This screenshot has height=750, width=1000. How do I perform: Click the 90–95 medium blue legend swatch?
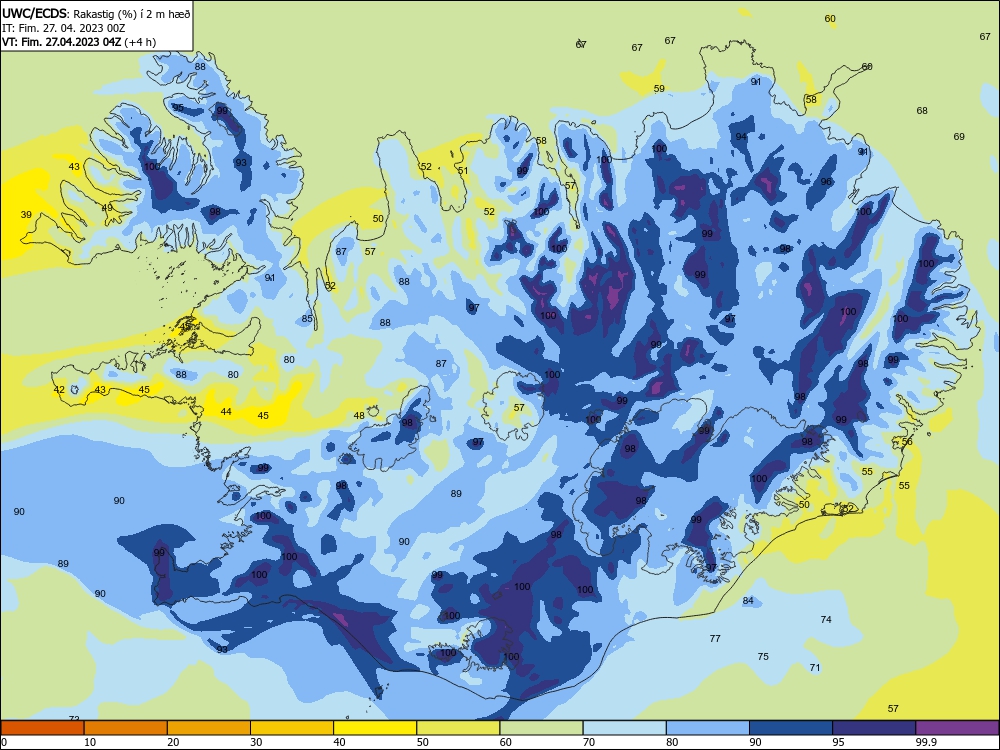click(x=791, y=728)
